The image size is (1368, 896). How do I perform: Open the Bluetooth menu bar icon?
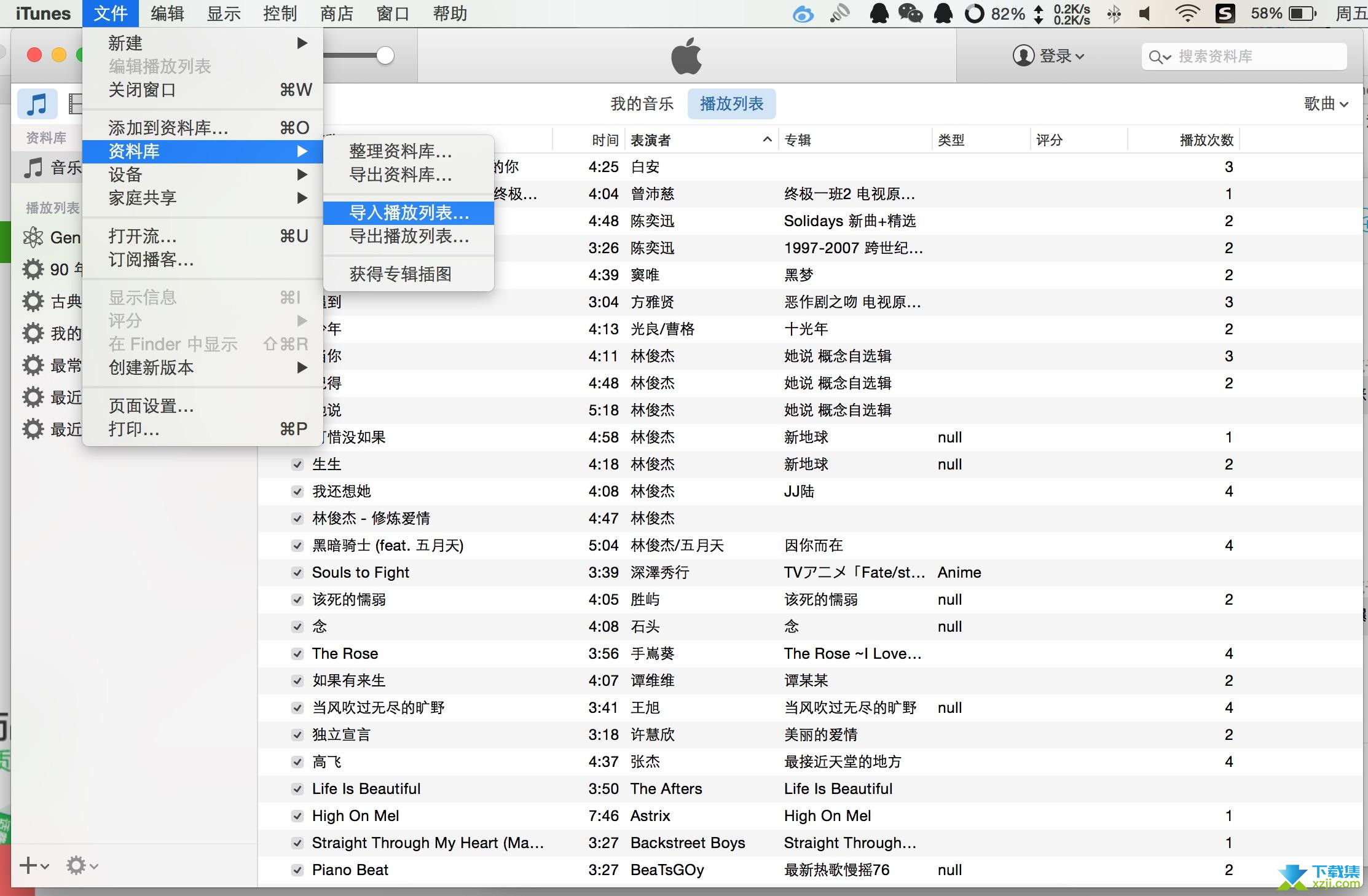(x=1114, y=14)
